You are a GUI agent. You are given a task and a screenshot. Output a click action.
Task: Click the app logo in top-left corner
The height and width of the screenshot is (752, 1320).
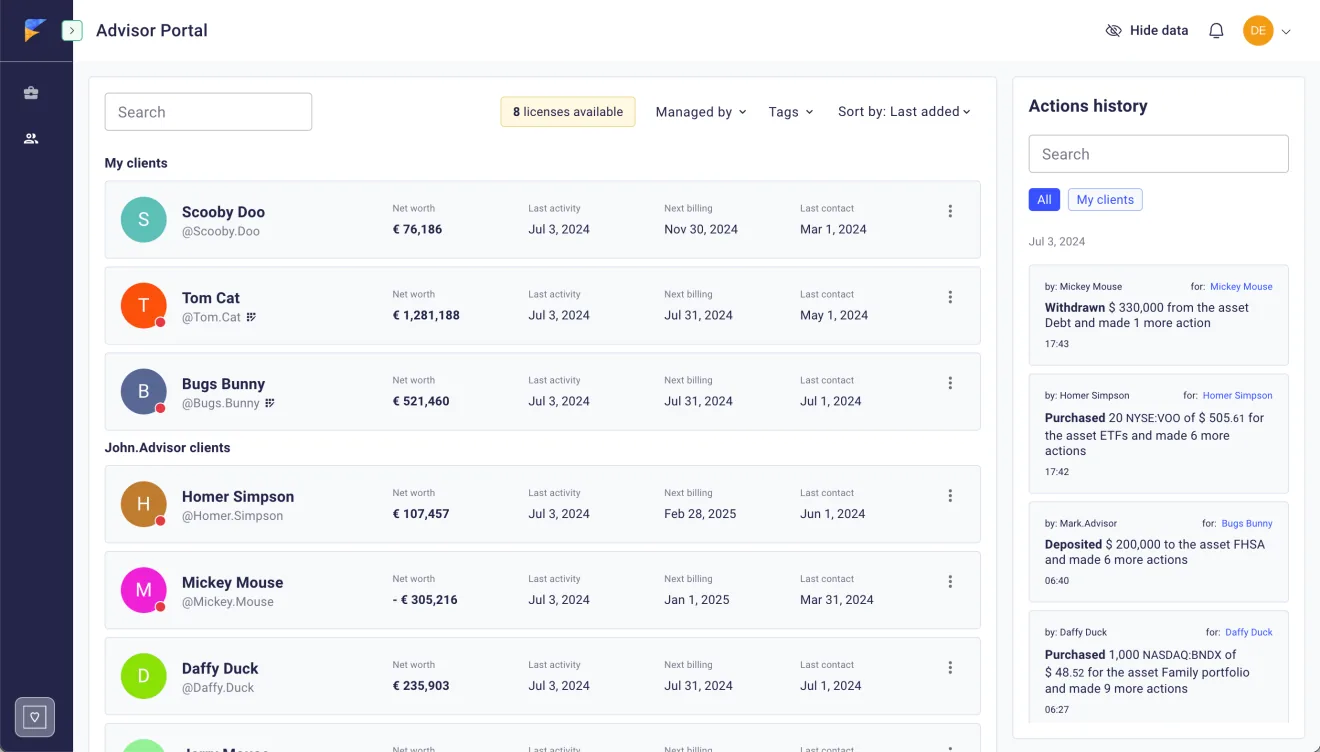click(35, 30)
